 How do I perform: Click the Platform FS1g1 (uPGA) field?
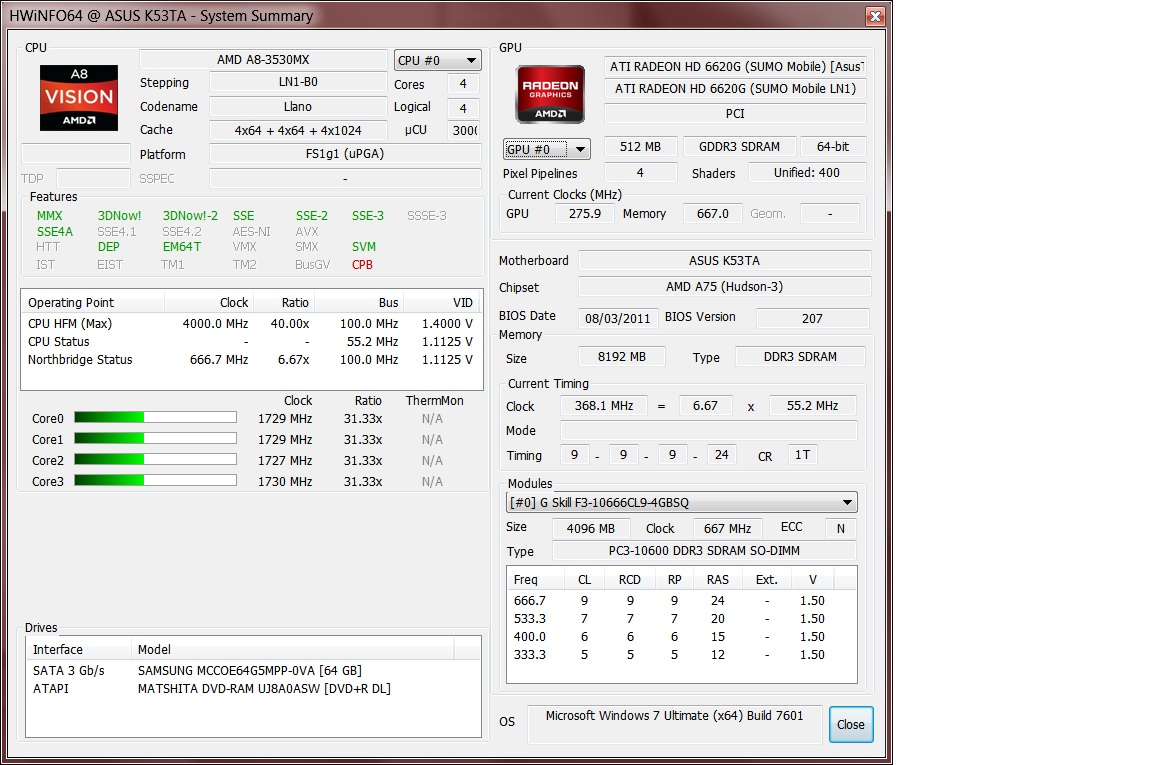(345, 154)
